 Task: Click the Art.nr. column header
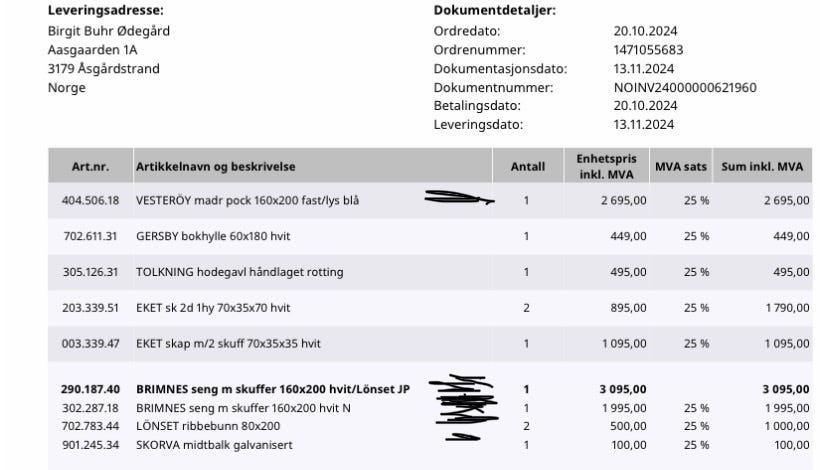(x=84, y=166)
